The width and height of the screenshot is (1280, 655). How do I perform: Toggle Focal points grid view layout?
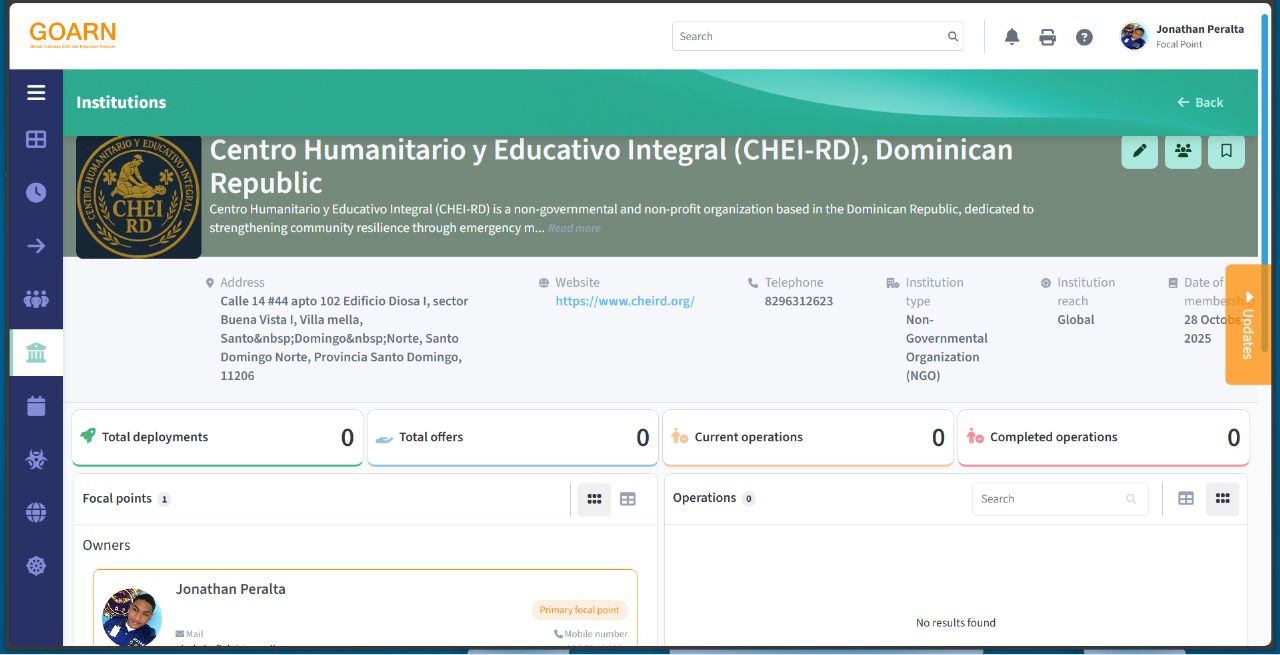[593, 498]
